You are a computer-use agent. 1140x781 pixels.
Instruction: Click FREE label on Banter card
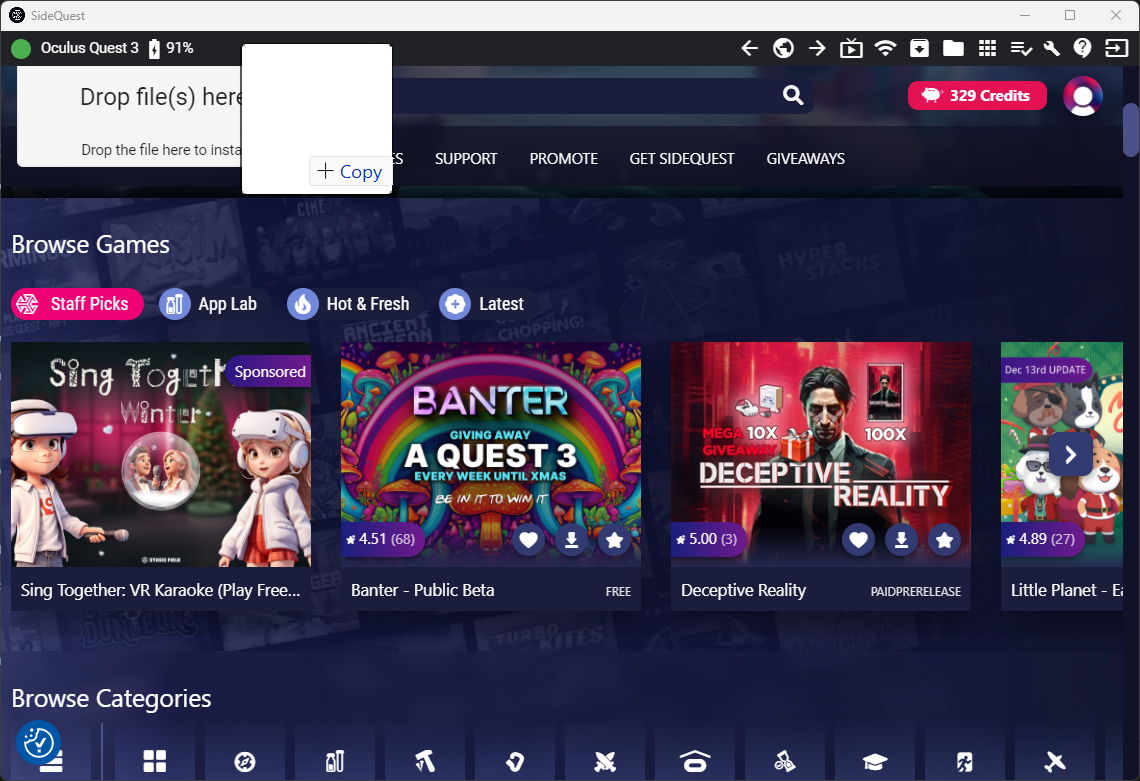point(618,592)
